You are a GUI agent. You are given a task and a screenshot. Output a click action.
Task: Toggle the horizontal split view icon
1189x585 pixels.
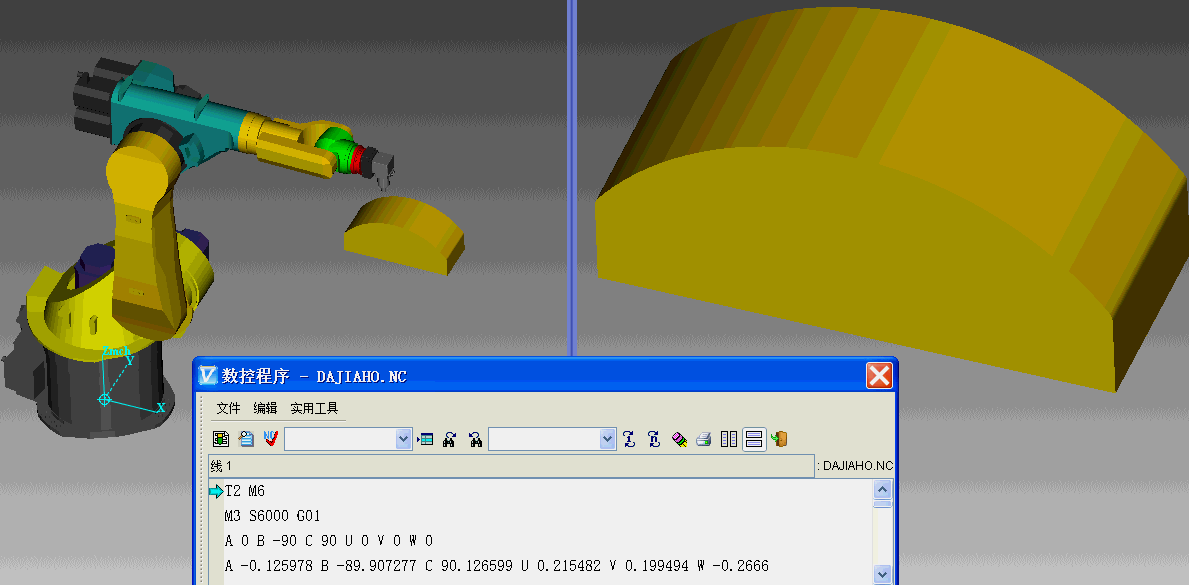(x=754, y=439)
